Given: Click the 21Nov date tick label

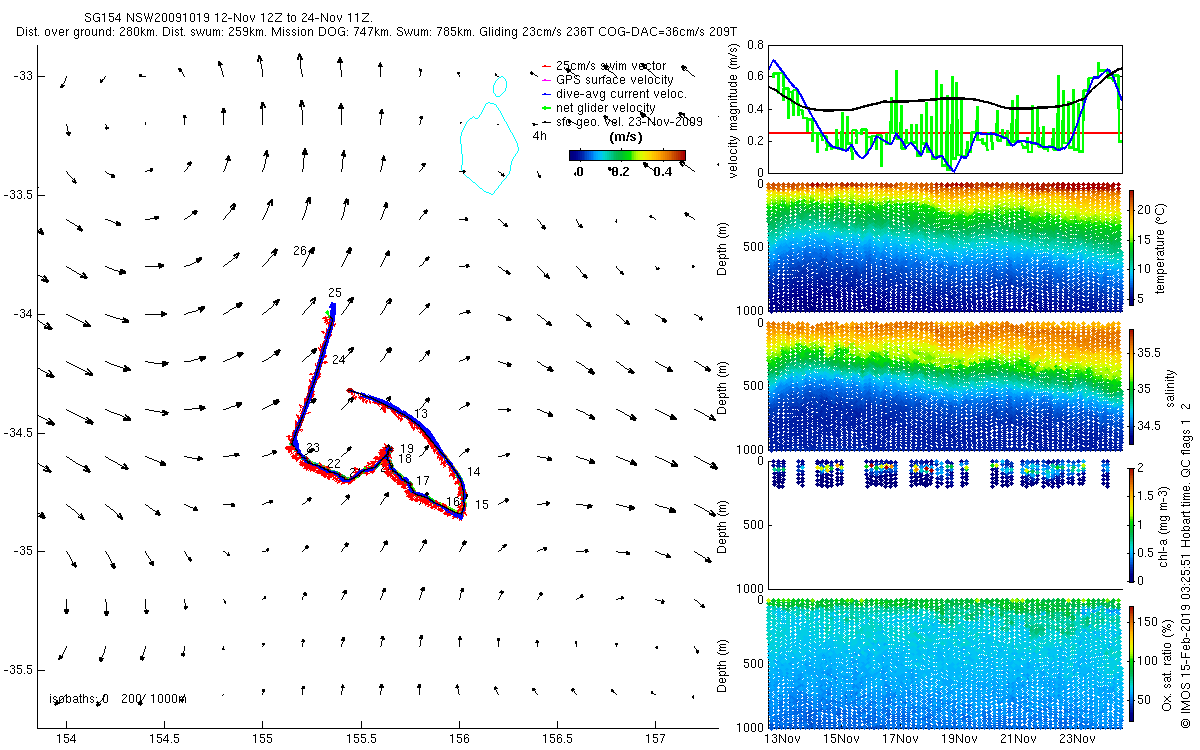Looking at the screenshot, I should pyautogui.click(x=1018, y=739).
